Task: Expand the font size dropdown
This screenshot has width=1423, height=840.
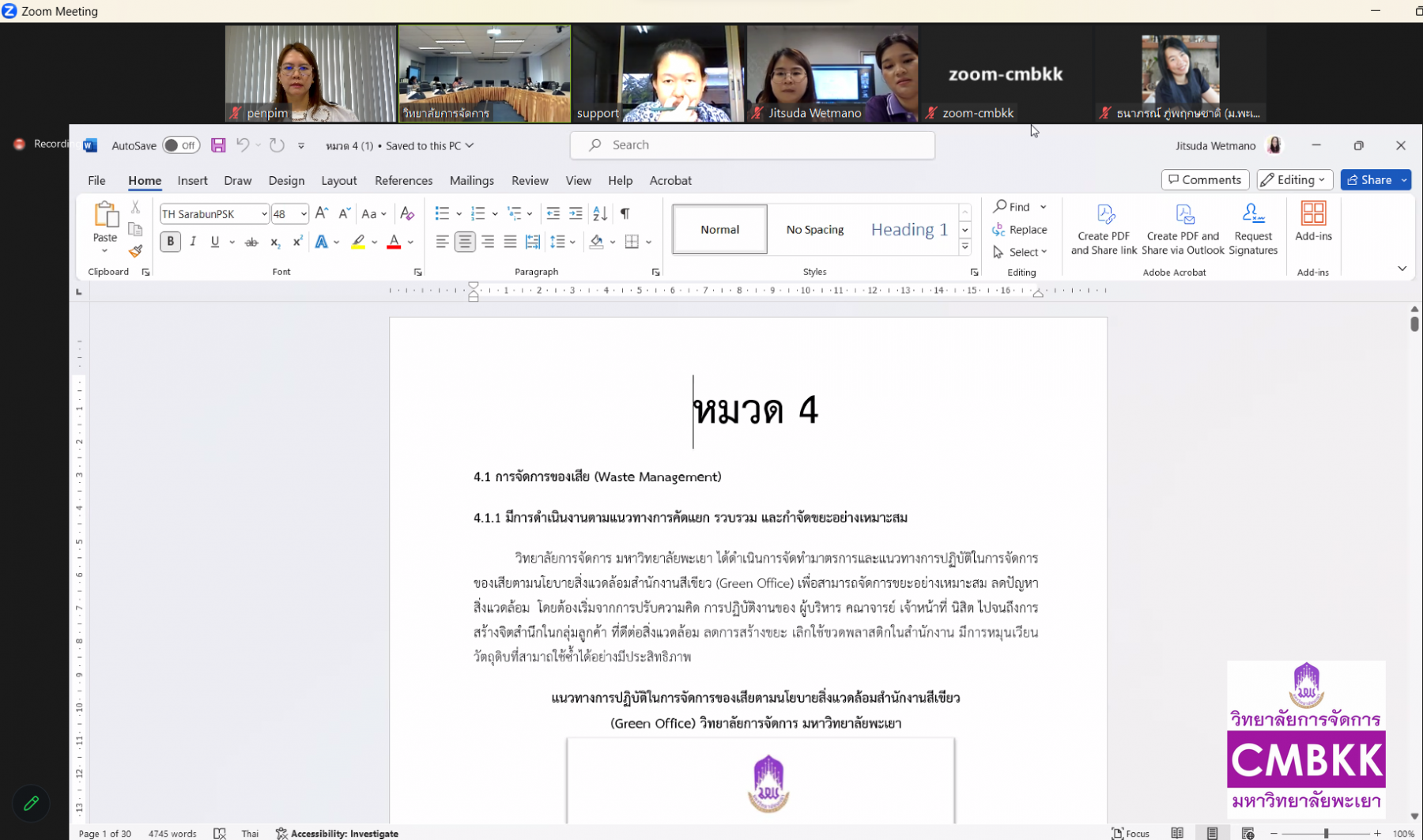Action: (304, 214)
